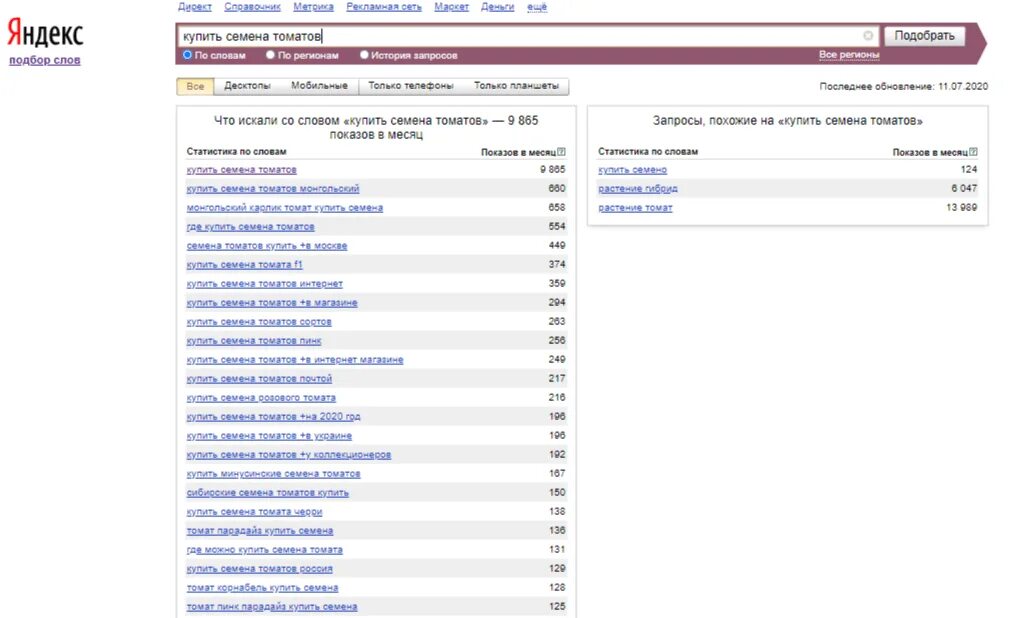Click the impressions value 660
Screen dimensions: 1022x618
557,188
